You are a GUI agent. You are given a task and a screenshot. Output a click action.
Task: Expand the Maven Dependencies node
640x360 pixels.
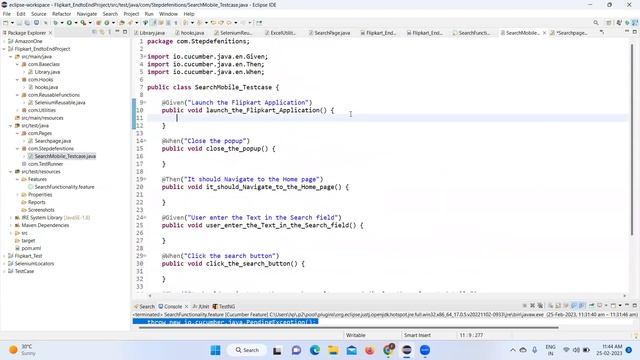tap(11, 225)
